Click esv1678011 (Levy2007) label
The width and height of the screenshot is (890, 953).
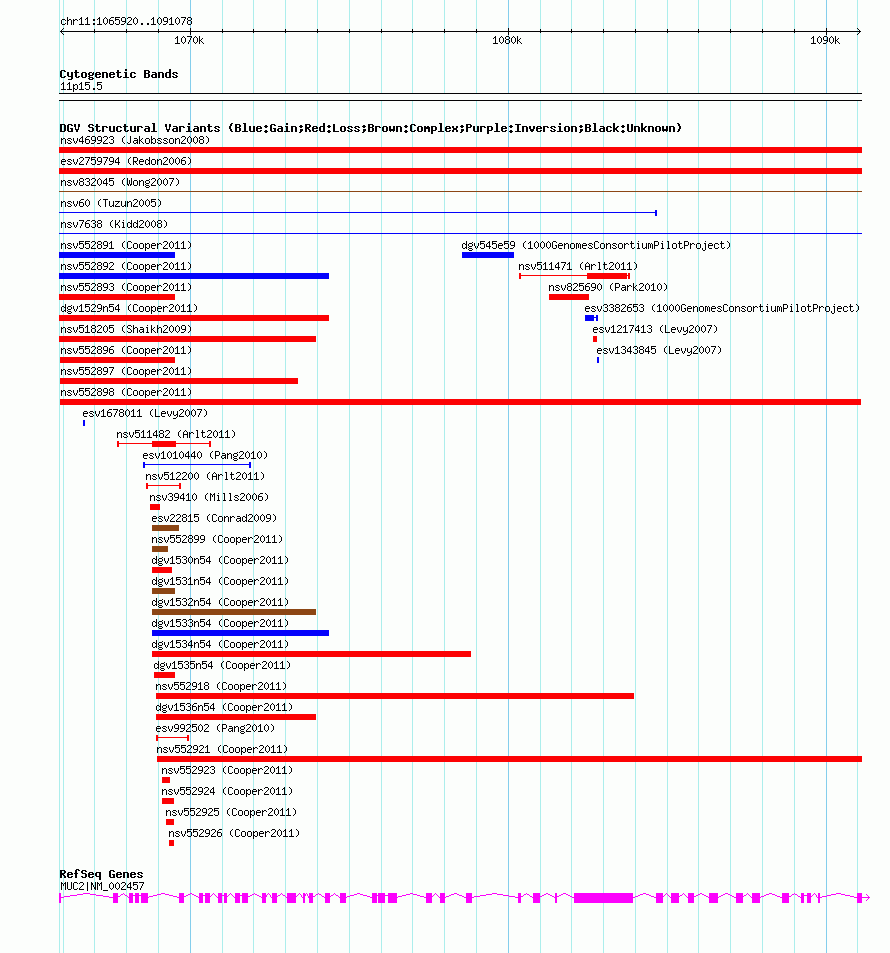pyautogui.click(x=145, y=413)
